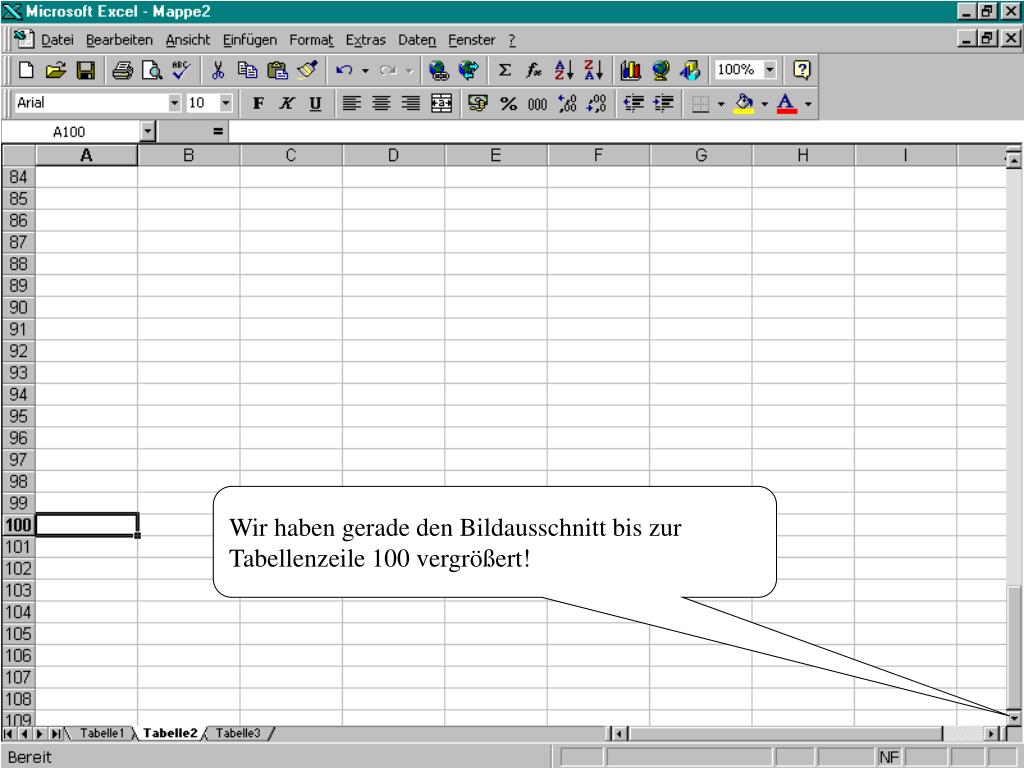This screenshot has height=768, width=1024.
Task: Toggle bold formatting F button
Action: [258, 103]
